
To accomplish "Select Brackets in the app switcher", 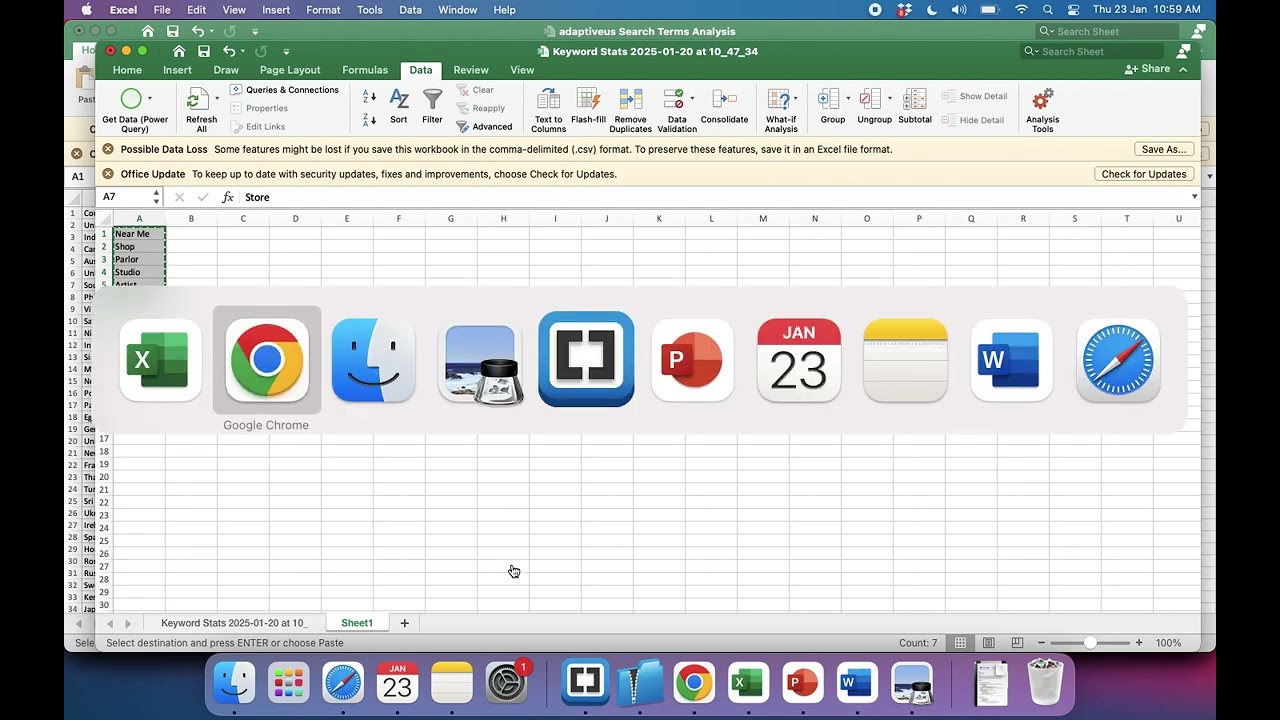I will [586, 359].
